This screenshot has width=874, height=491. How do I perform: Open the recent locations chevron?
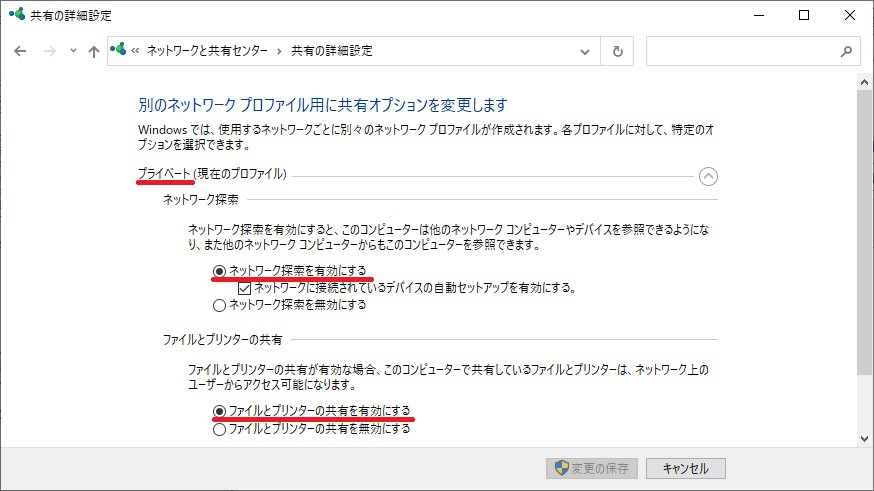[x=73, y=51]
